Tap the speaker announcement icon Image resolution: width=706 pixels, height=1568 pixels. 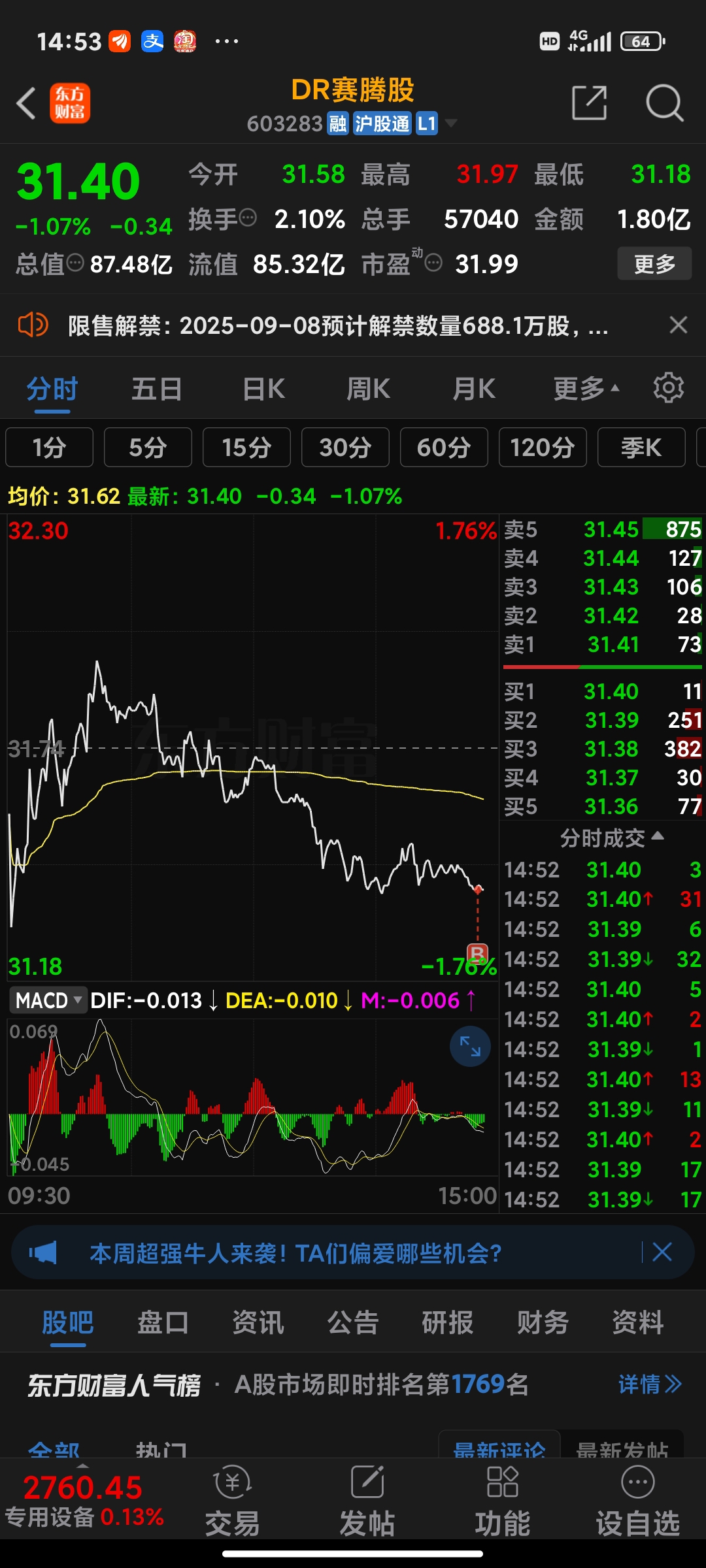coord(33,325)
